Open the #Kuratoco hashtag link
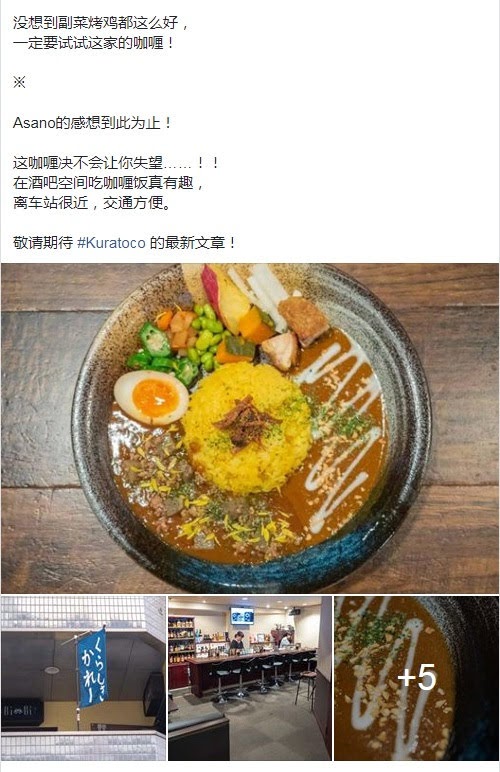This screenshot has height=772, width=500. point(111,243)
